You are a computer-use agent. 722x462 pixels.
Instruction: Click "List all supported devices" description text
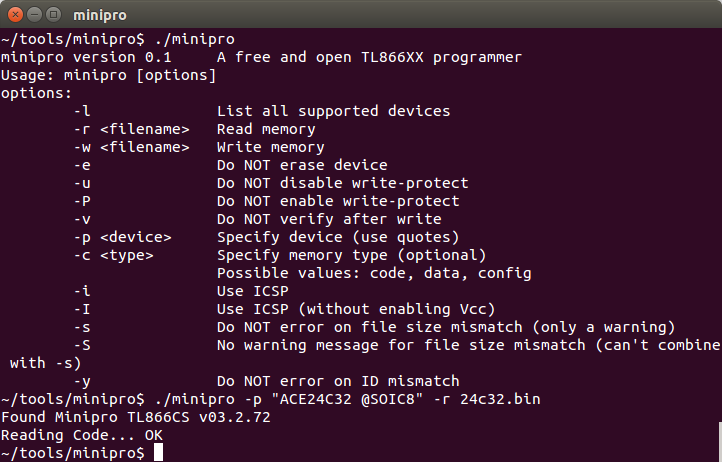click(333, 111)
